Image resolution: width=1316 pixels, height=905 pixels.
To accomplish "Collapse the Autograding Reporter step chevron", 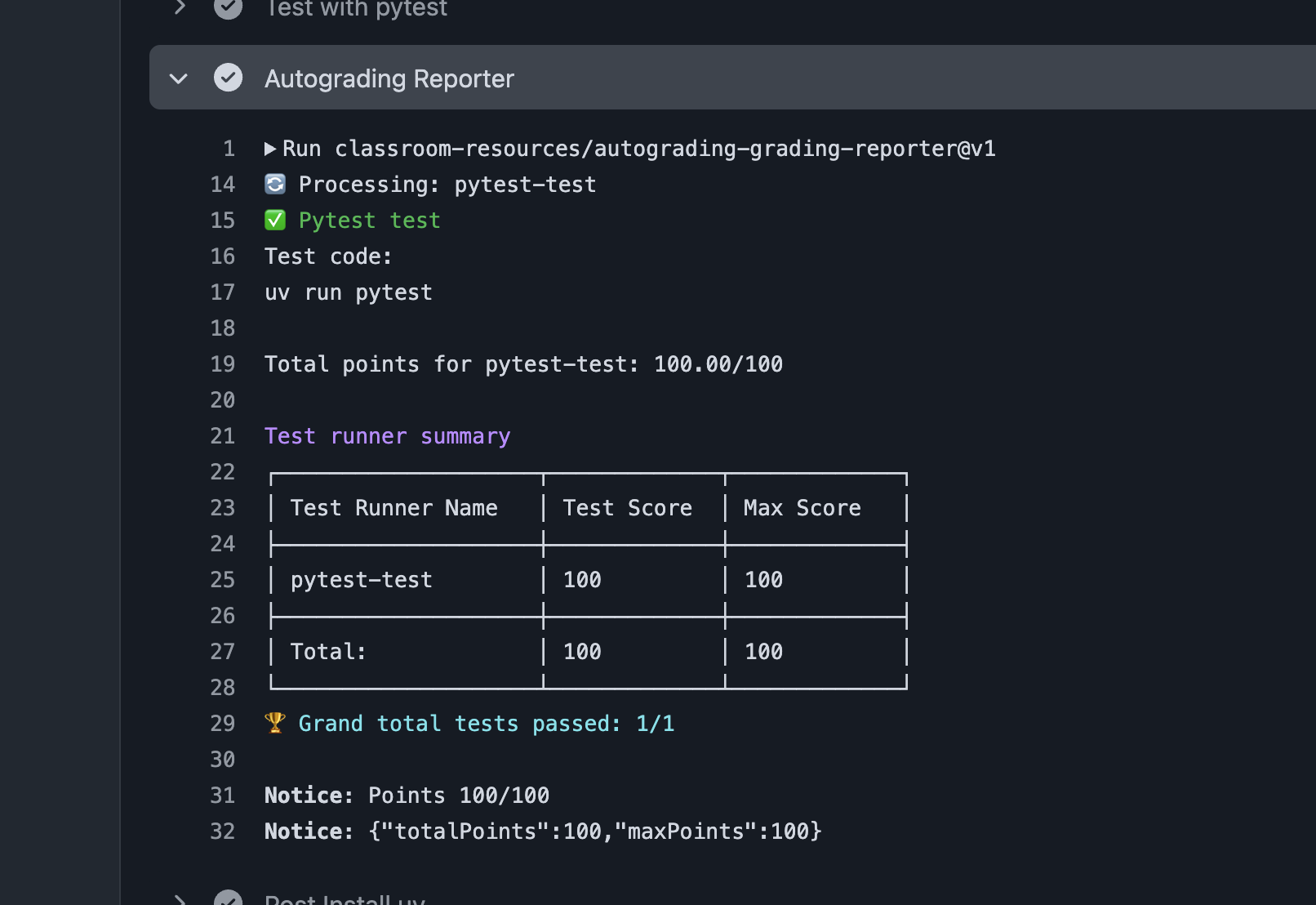I will coord(179,78).
